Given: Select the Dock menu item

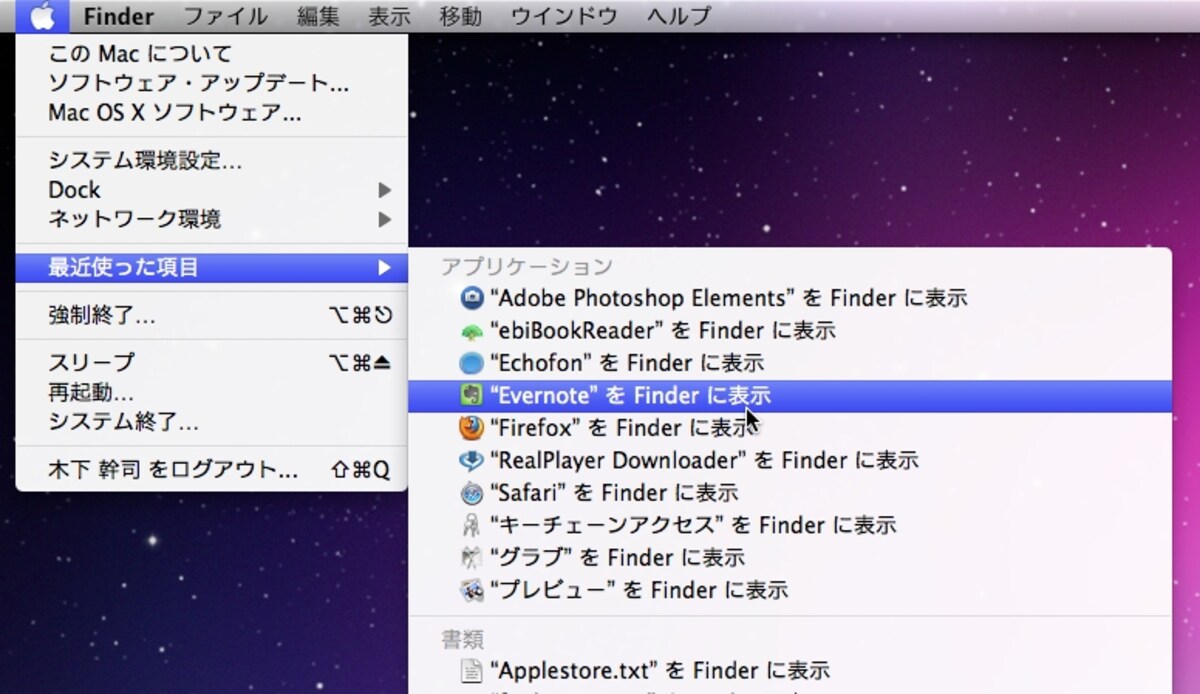Looking at the screenshot, I should click(x=212, y=190).
